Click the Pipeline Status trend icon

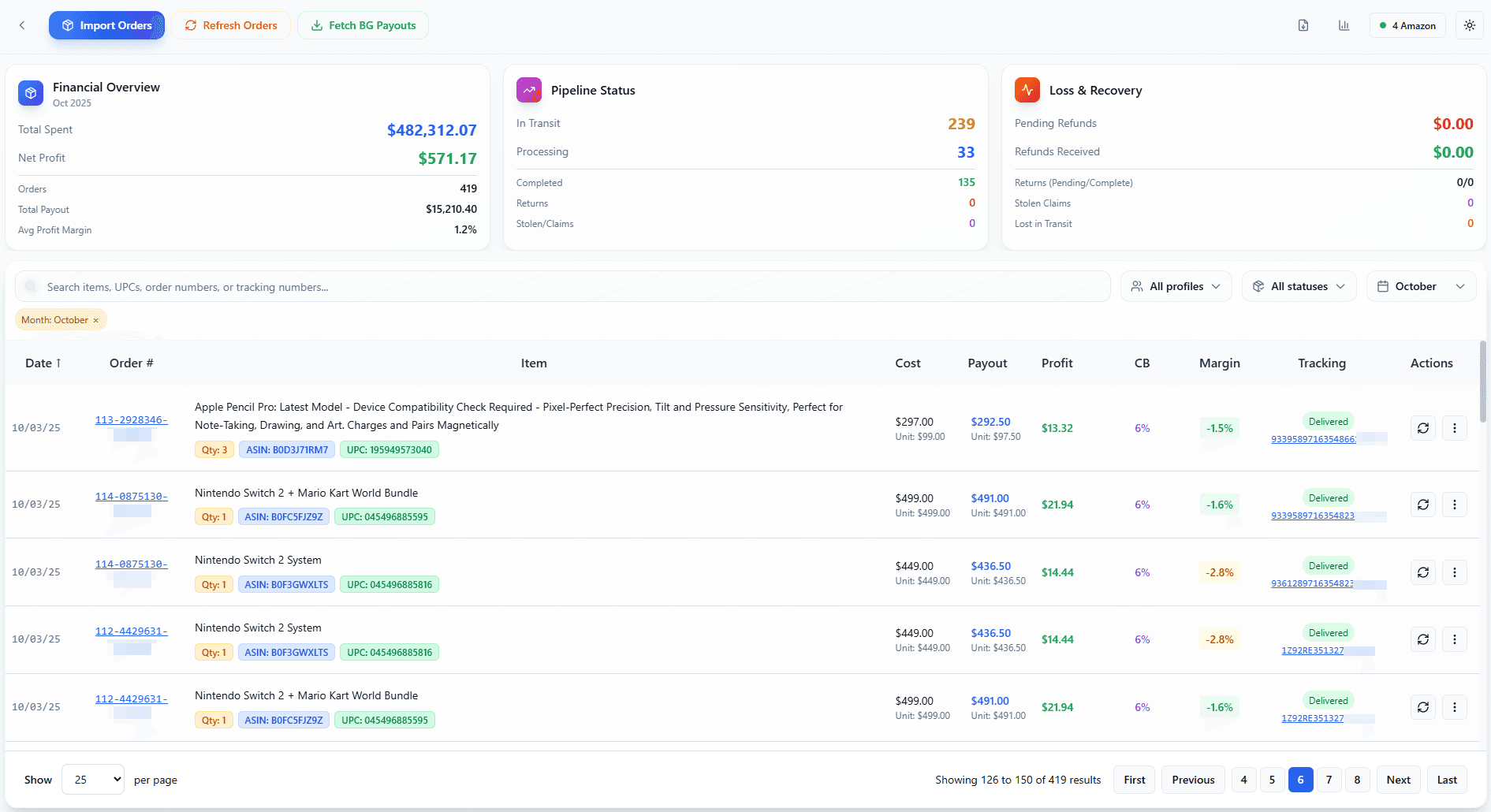click(x=529, y=90)
